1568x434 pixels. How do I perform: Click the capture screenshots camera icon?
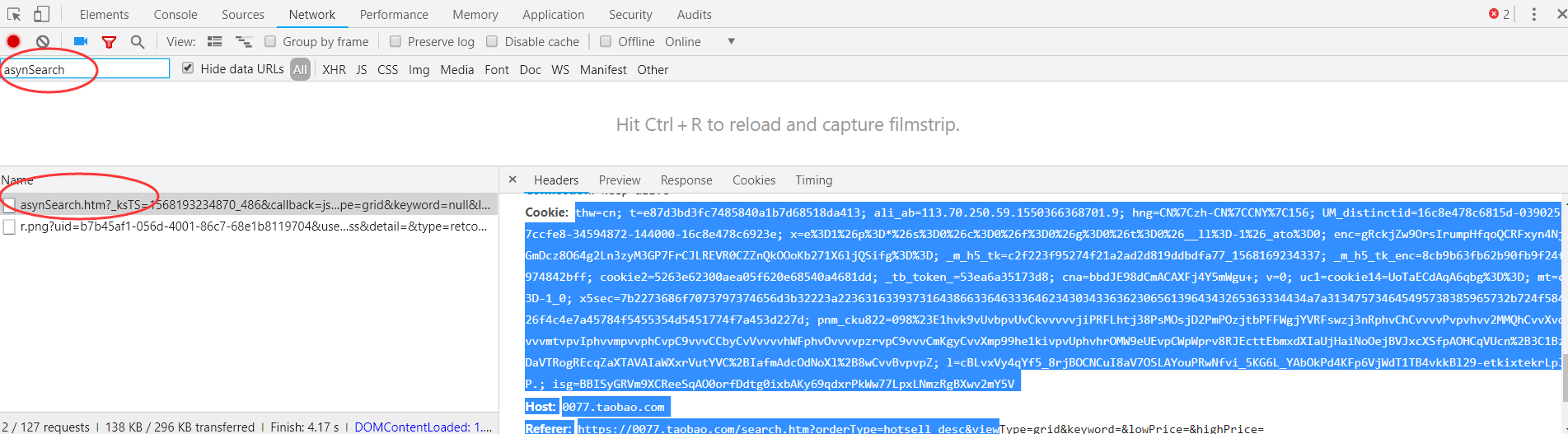pyautogui.click(x=81, y=41)
